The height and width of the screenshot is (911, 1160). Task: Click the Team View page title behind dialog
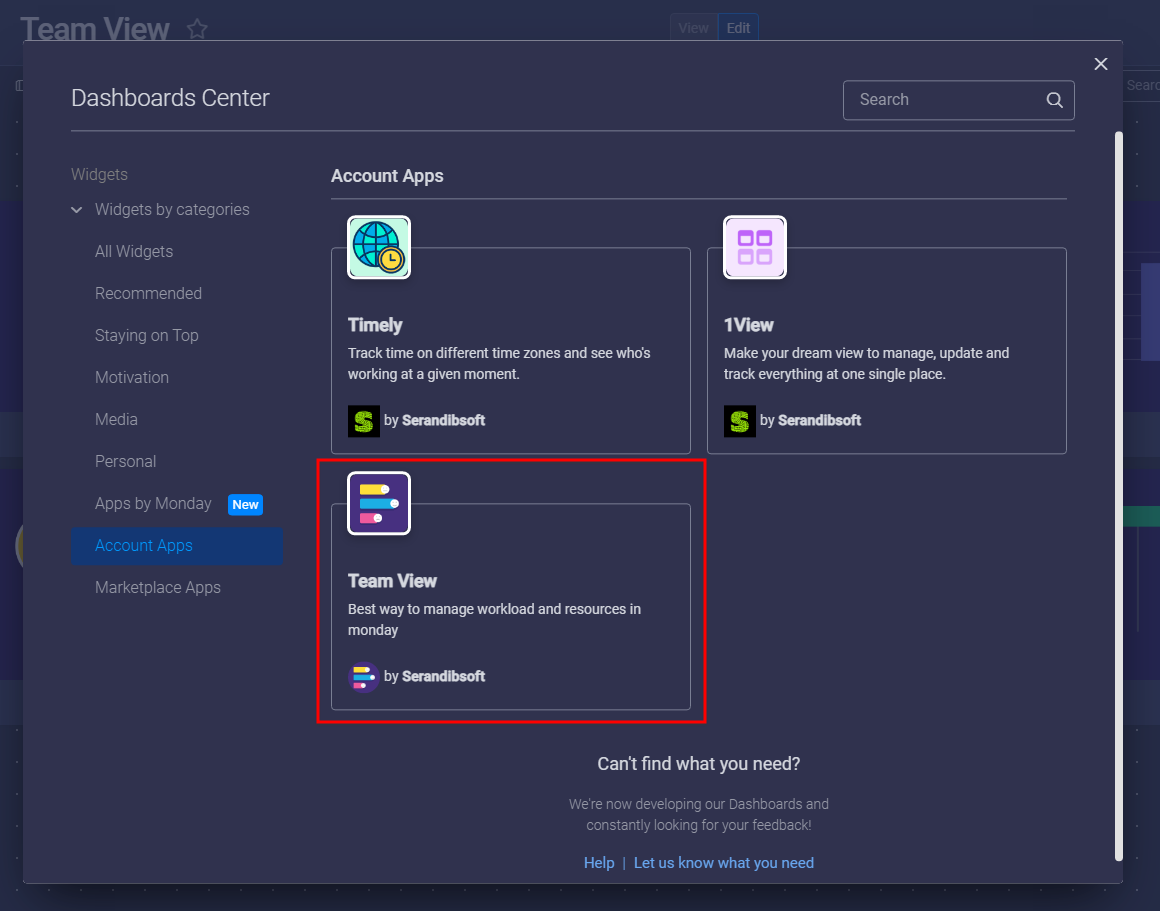(95, 29)
